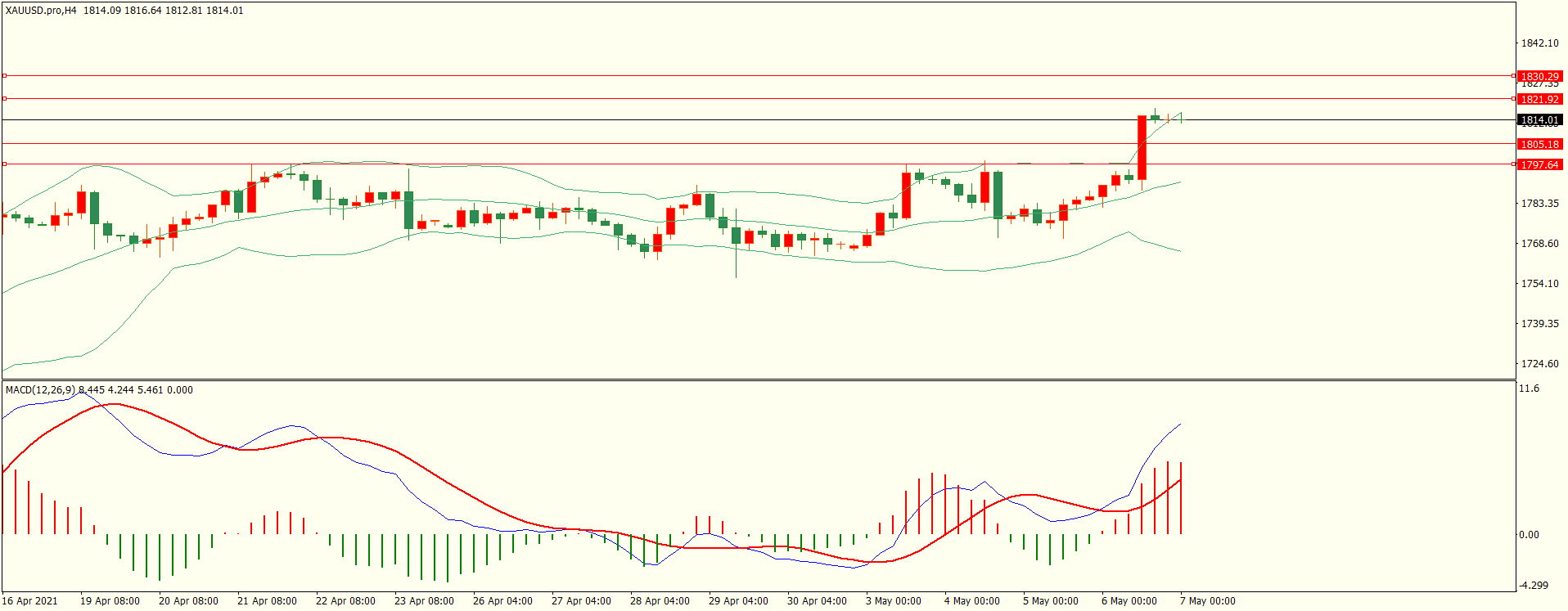The width and height of the screenshot is (1568, 611).
Task: Click the 1842.10 price axis value
Action: coord(1539,43)
